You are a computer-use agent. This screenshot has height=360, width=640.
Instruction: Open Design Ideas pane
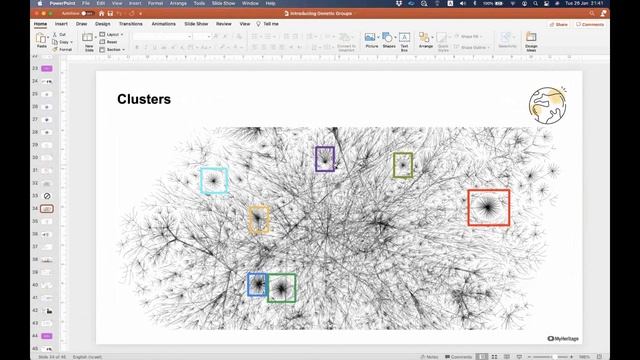[531, 42]
